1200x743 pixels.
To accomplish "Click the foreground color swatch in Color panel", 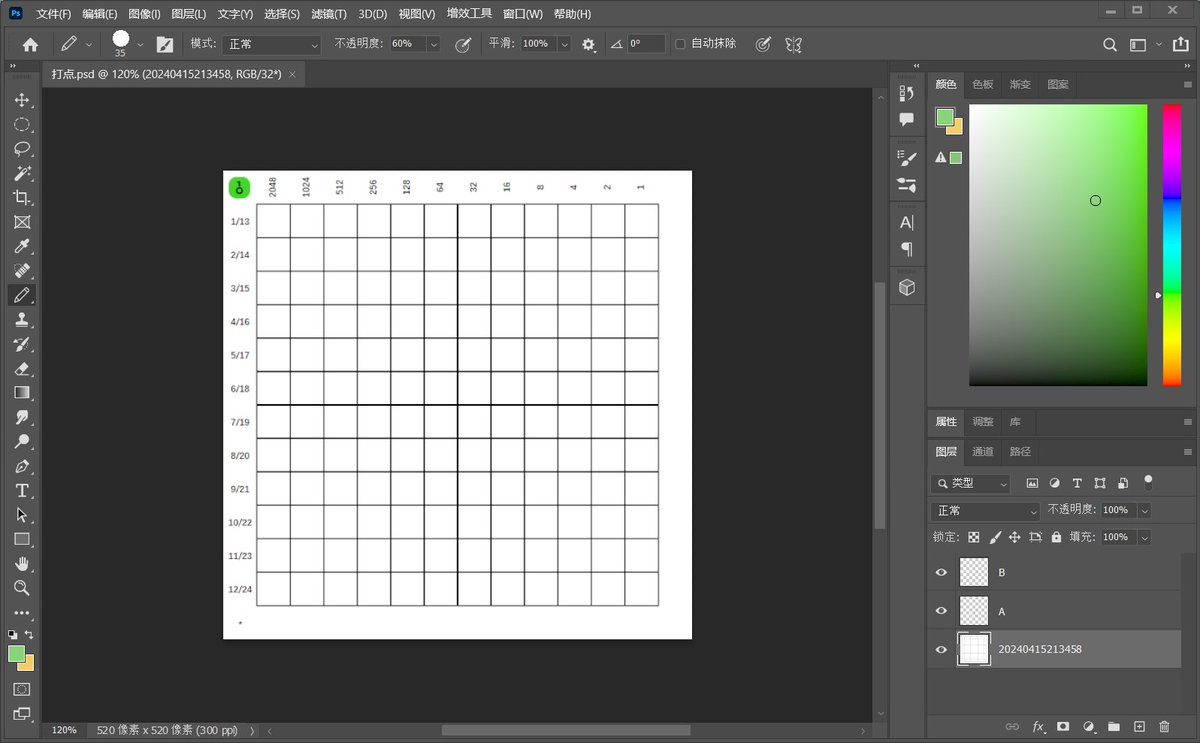I will (x=944, y=117).
